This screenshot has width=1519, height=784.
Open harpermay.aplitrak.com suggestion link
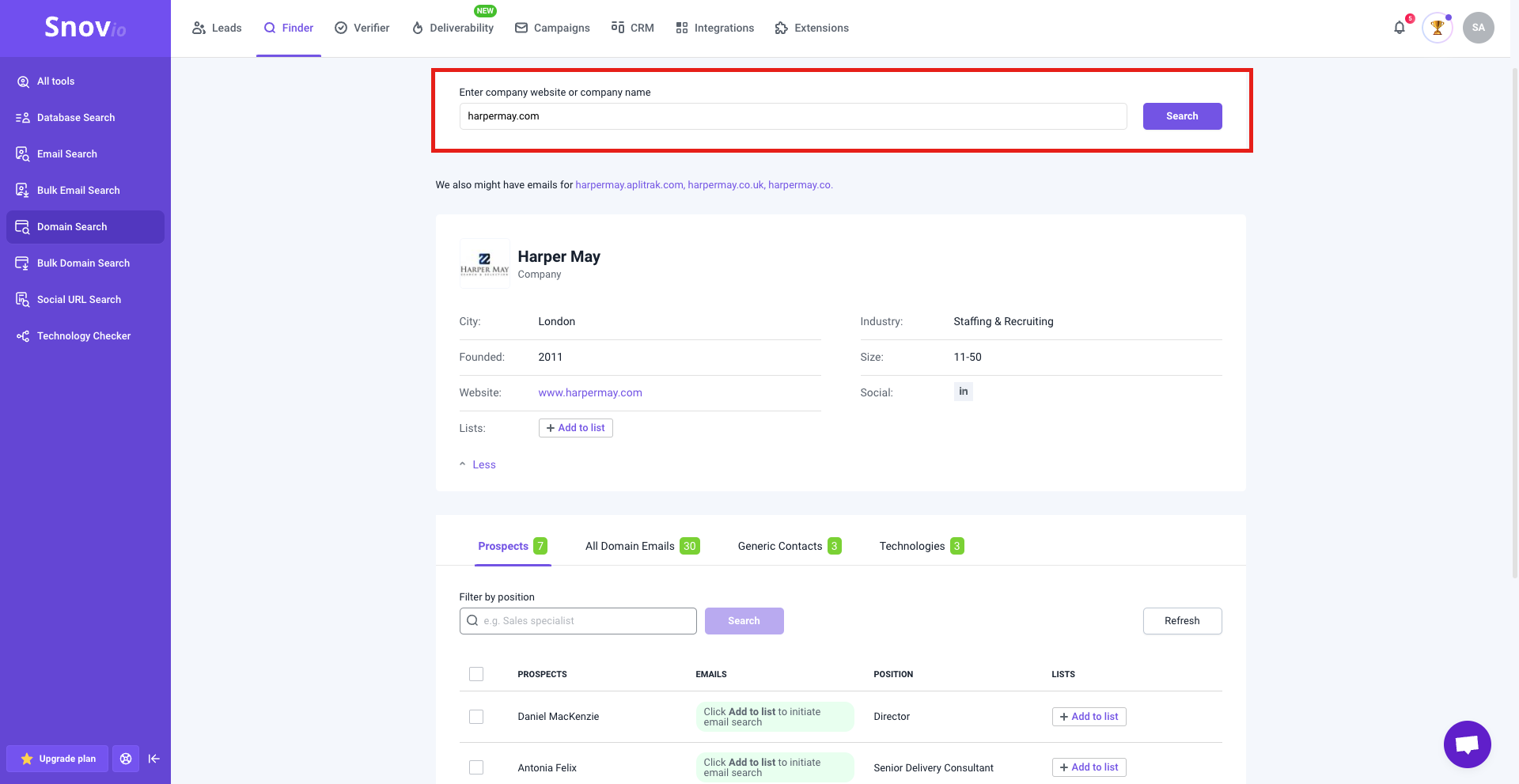tap(630, 185)
